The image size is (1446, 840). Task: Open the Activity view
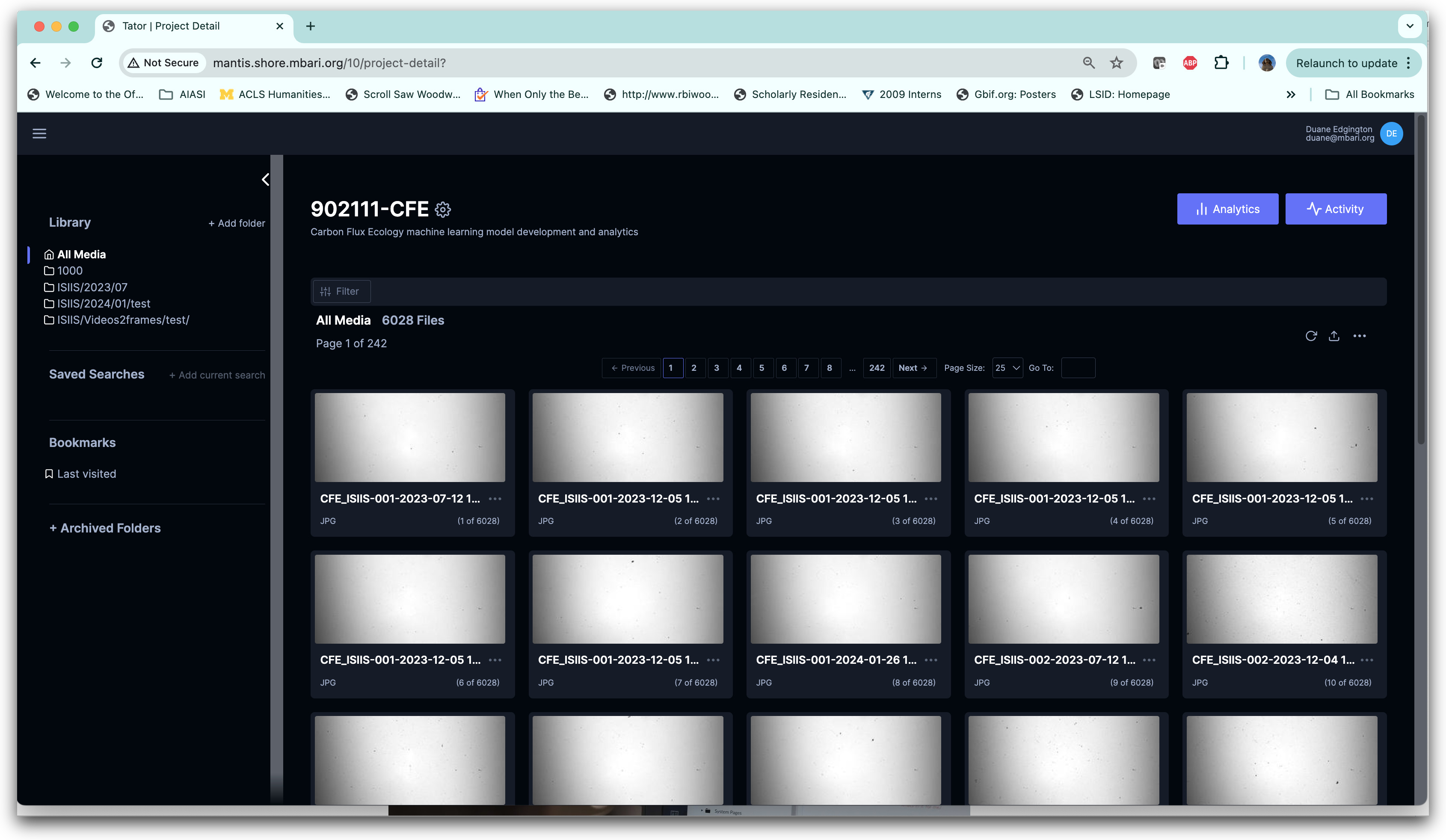(1335, 209)
